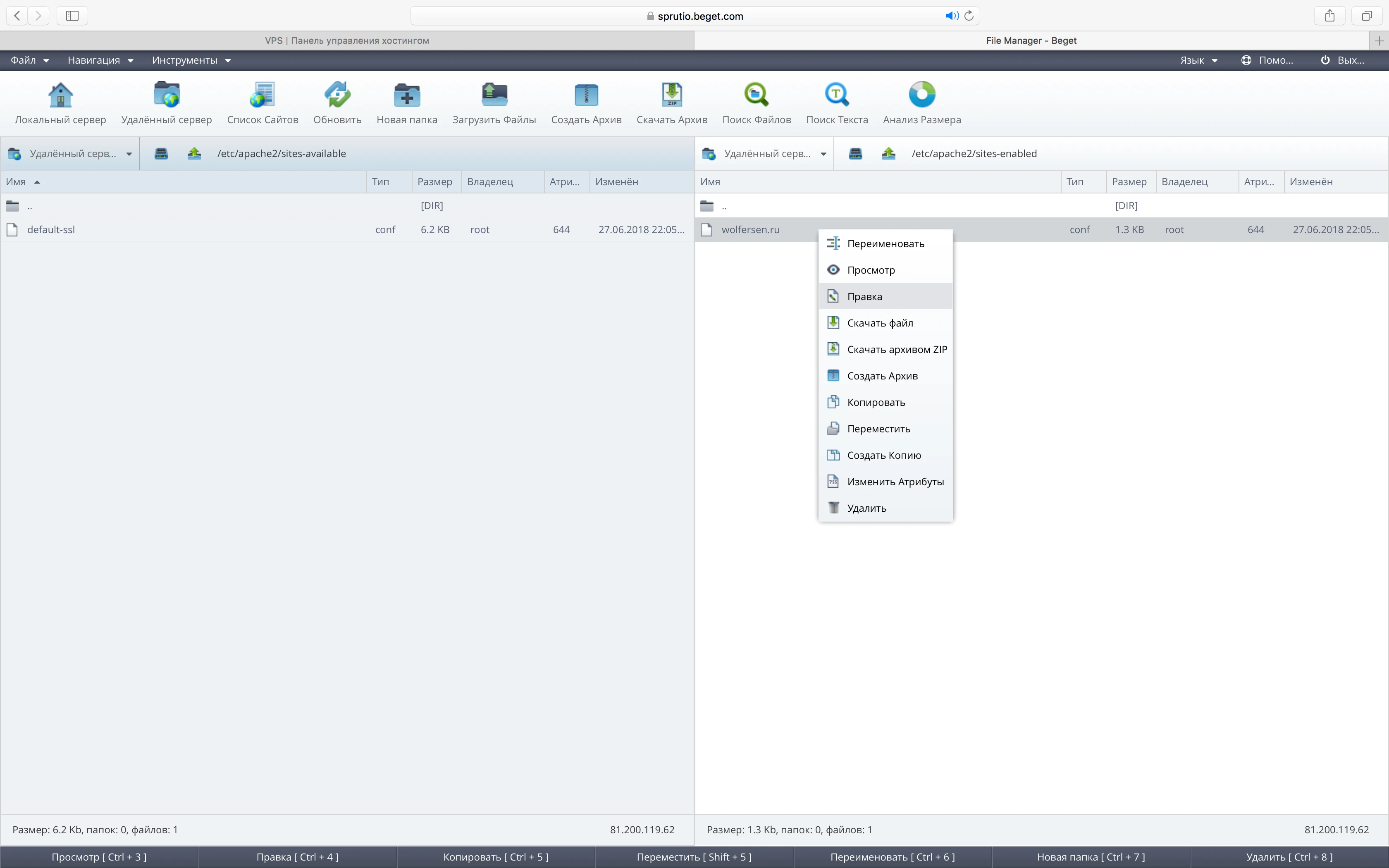The width and height of the screenshot is (1389, 868).
Task: Choose Правка in the context menu
Action: coord(864,296)
